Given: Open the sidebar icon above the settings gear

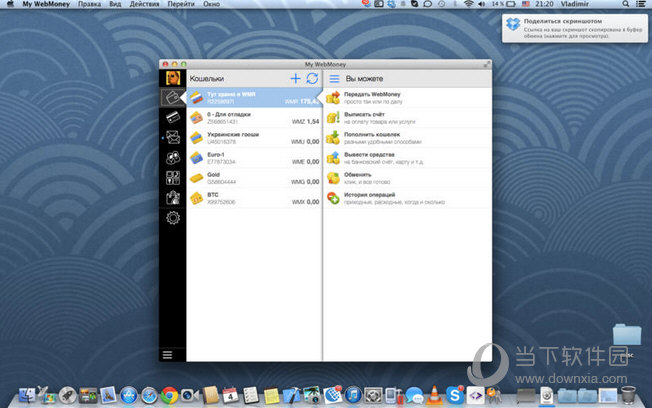Looking at the screenshot, I should point(173,198).
